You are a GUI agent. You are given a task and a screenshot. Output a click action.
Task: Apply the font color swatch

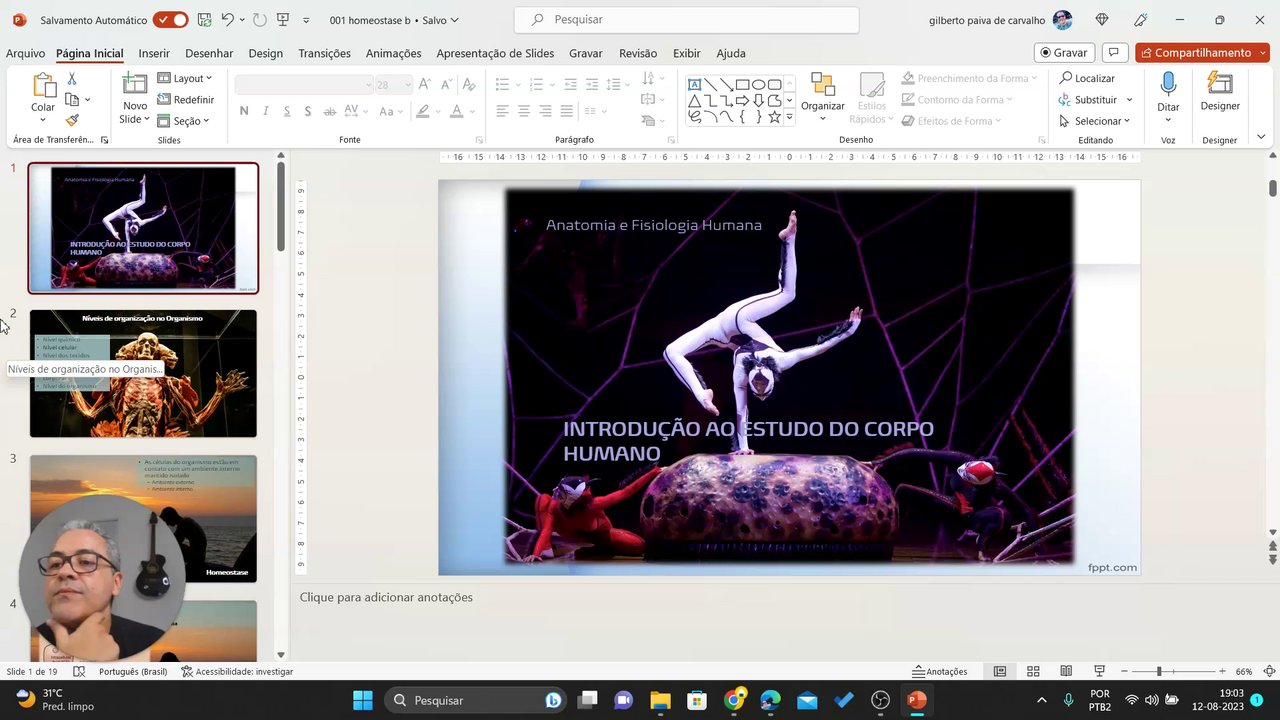click(456, 111)
